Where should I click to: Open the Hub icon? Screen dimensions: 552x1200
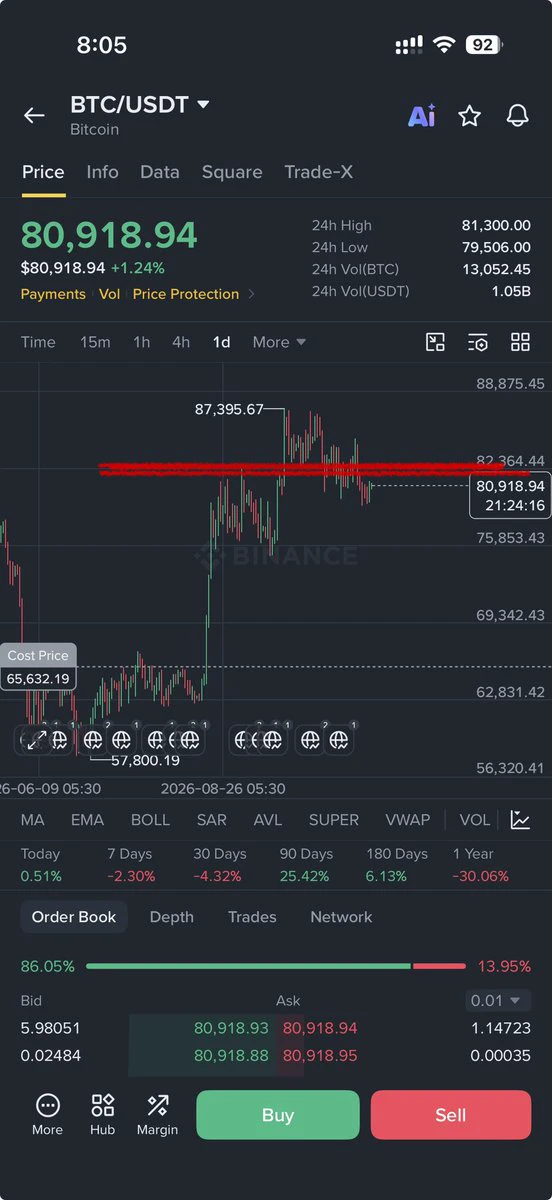(x=102, y=1115)
